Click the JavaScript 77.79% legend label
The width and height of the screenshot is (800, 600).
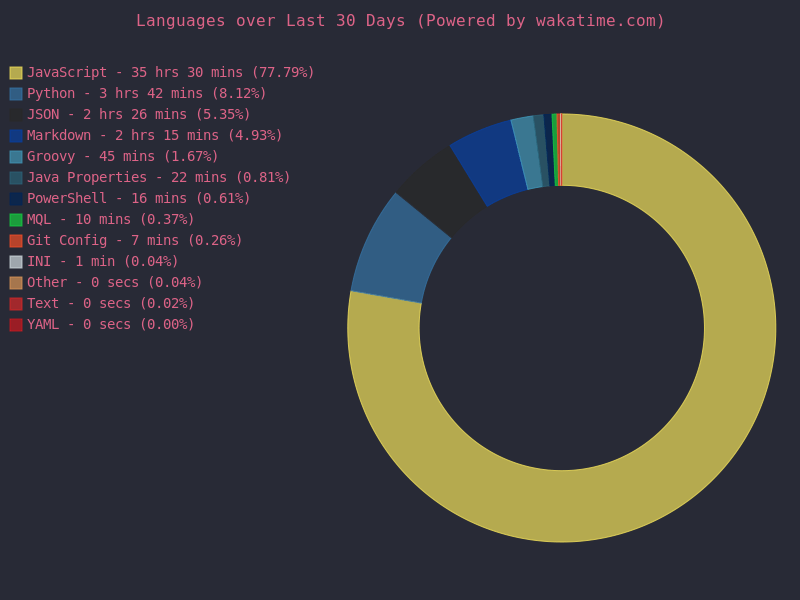170,73
